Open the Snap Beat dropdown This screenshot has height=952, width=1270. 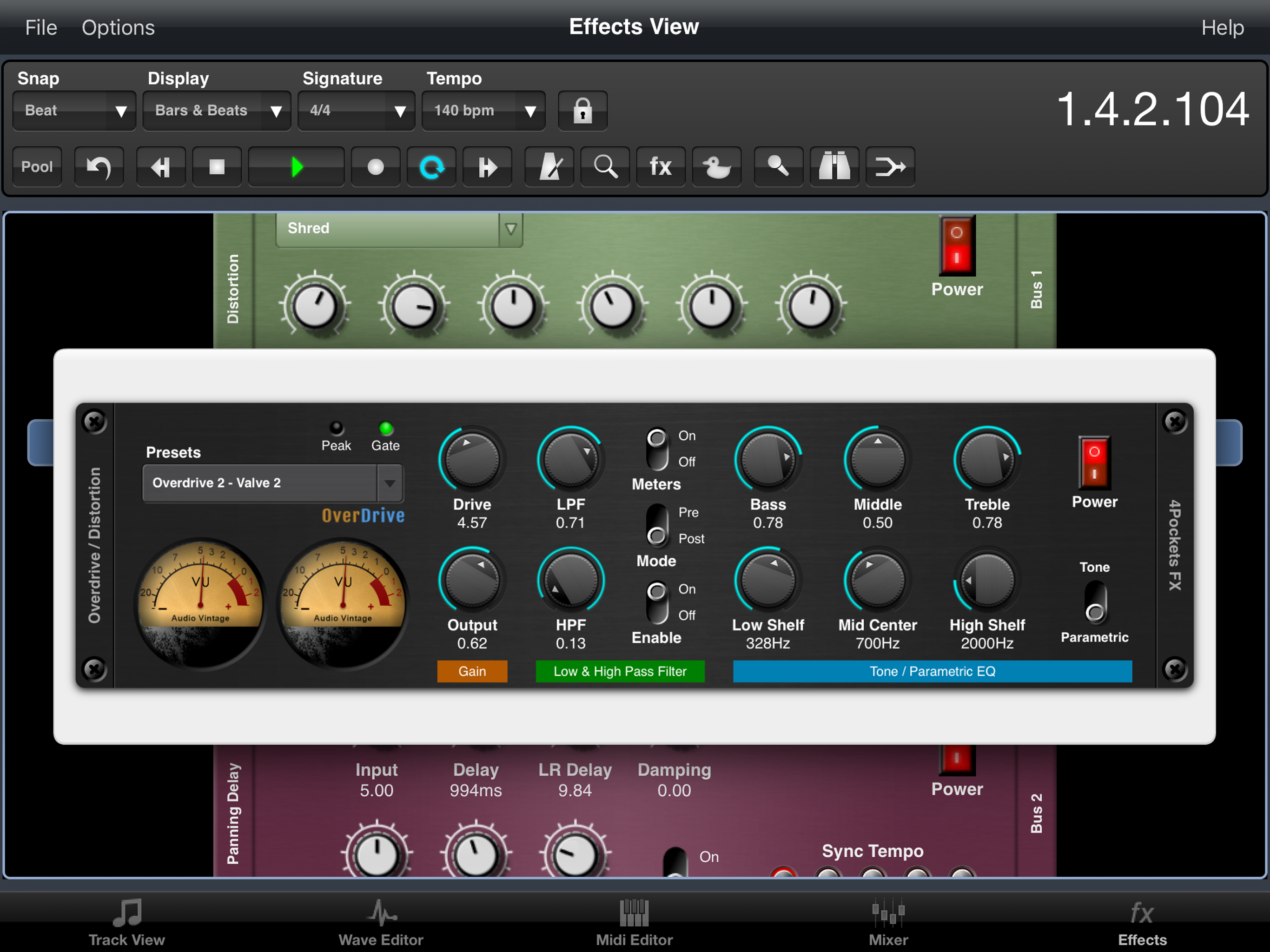point(74,110)
